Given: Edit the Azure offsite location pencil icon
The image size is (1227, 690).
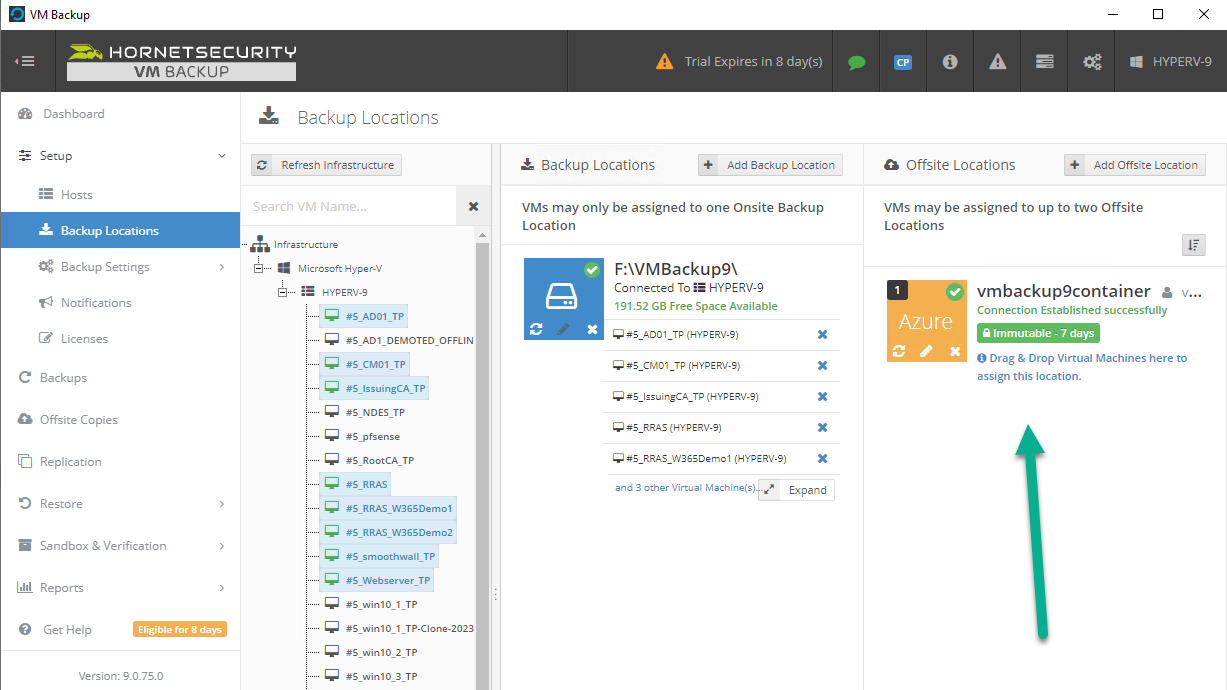Looking at the screenshot, I should point(926,351).
